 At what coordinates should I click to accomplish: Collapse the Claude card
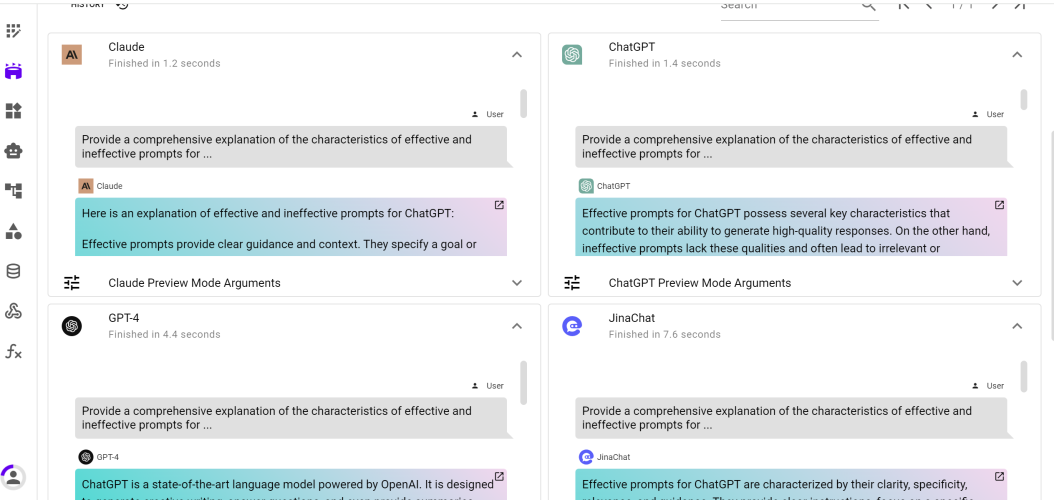click(517, 54)
